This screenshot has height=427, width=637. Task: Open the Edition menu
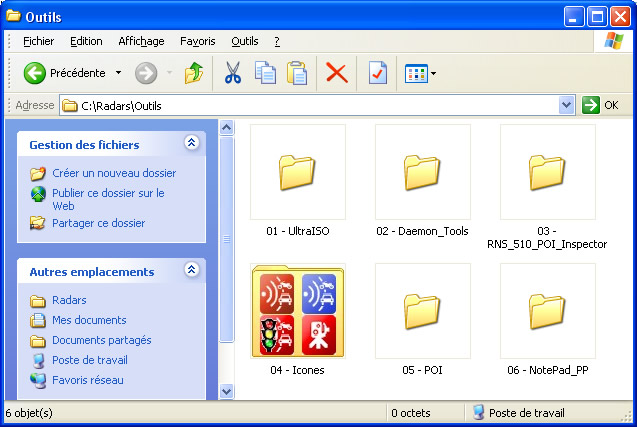(x=86, y=41)
